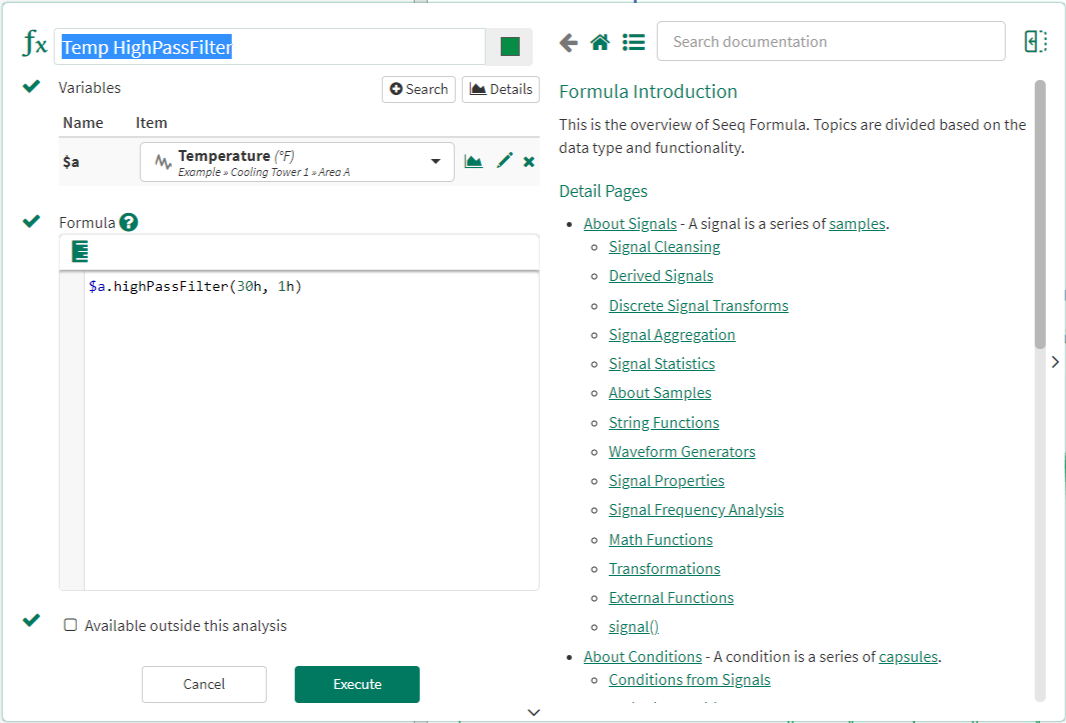1066x723 pixels.
Task: Click the Search documentation input field
Action: [x=830, y=42]
